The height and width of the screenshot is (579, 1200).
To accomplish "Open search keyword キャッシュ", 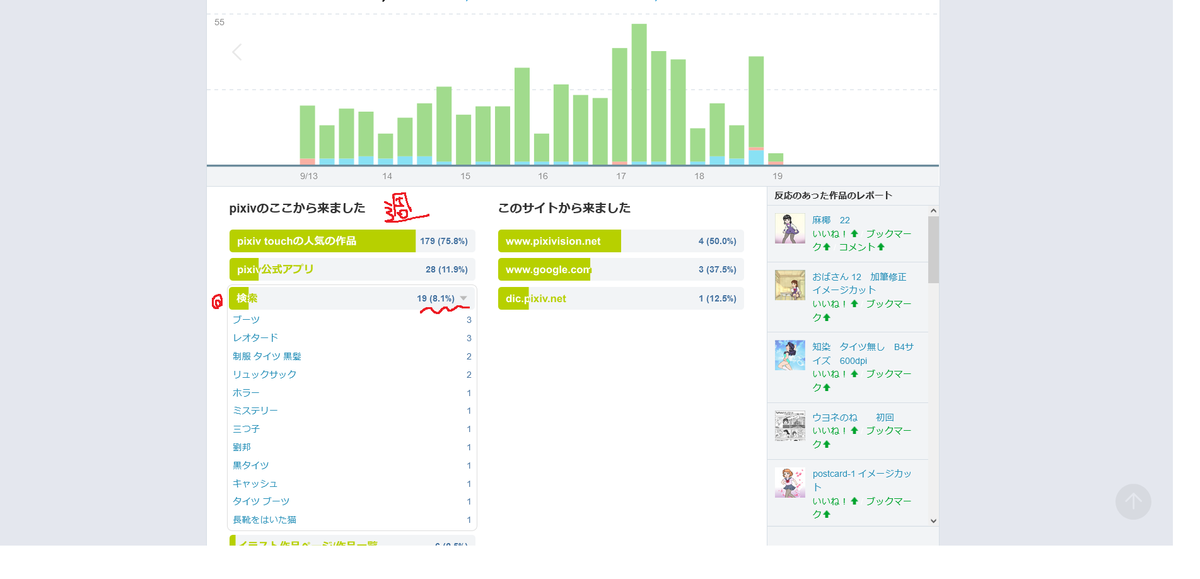I will (255, 483).
